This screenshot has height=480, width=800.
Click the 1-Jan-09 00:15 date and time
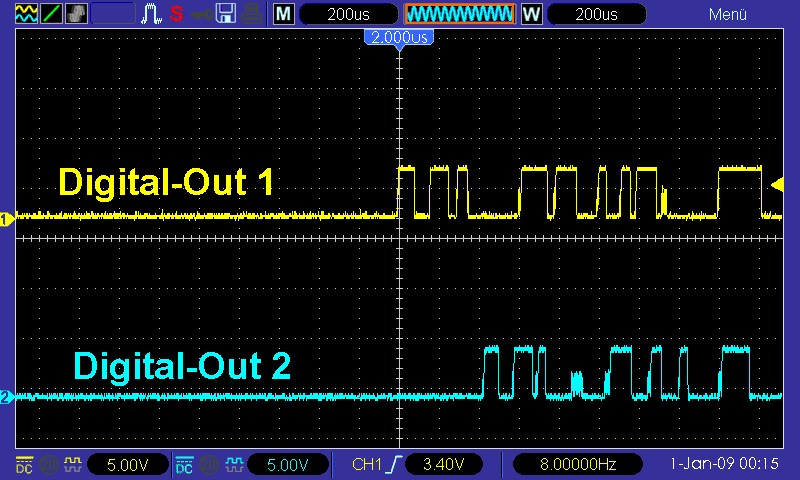coord(723,464)
